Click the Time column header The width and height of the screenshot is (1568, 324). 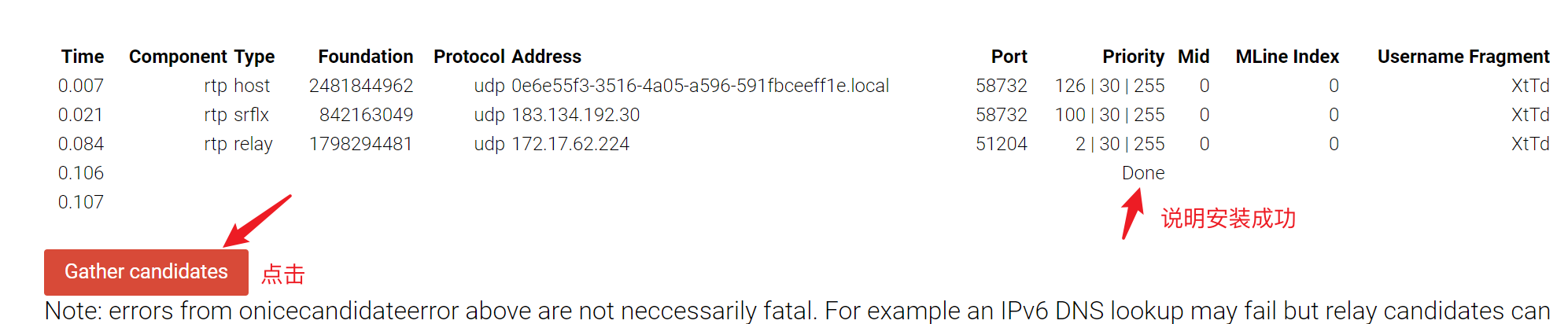[x=83, y=57]
